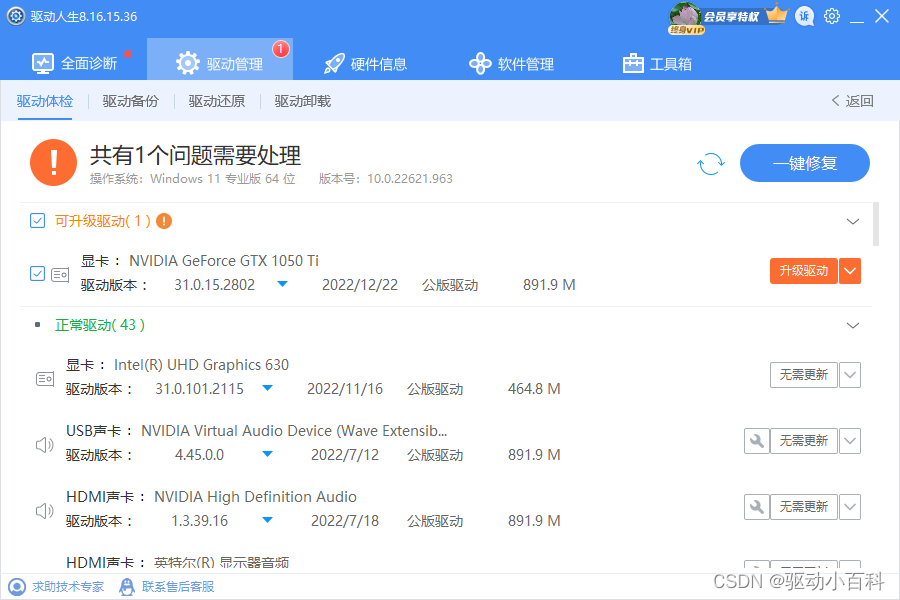900x600 pixels.
Task: Click the refresh scan icon
Action: click(x=711, y=164)
